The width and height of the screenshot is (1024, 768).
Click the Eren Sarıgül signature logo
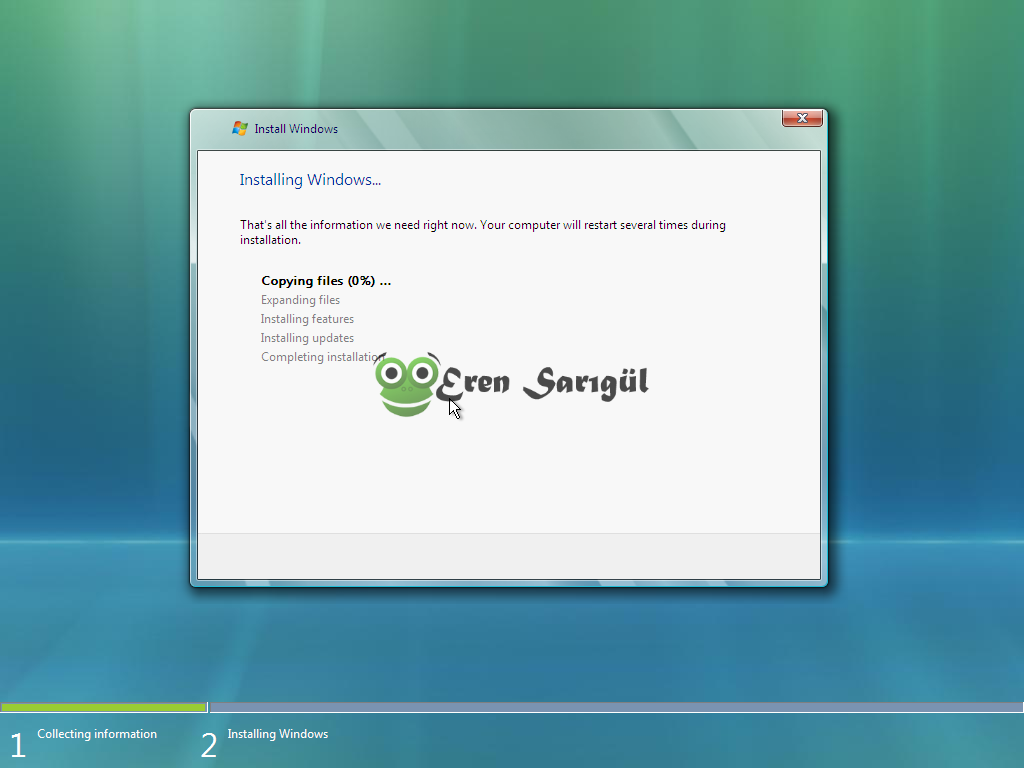(x=545, y=382)
